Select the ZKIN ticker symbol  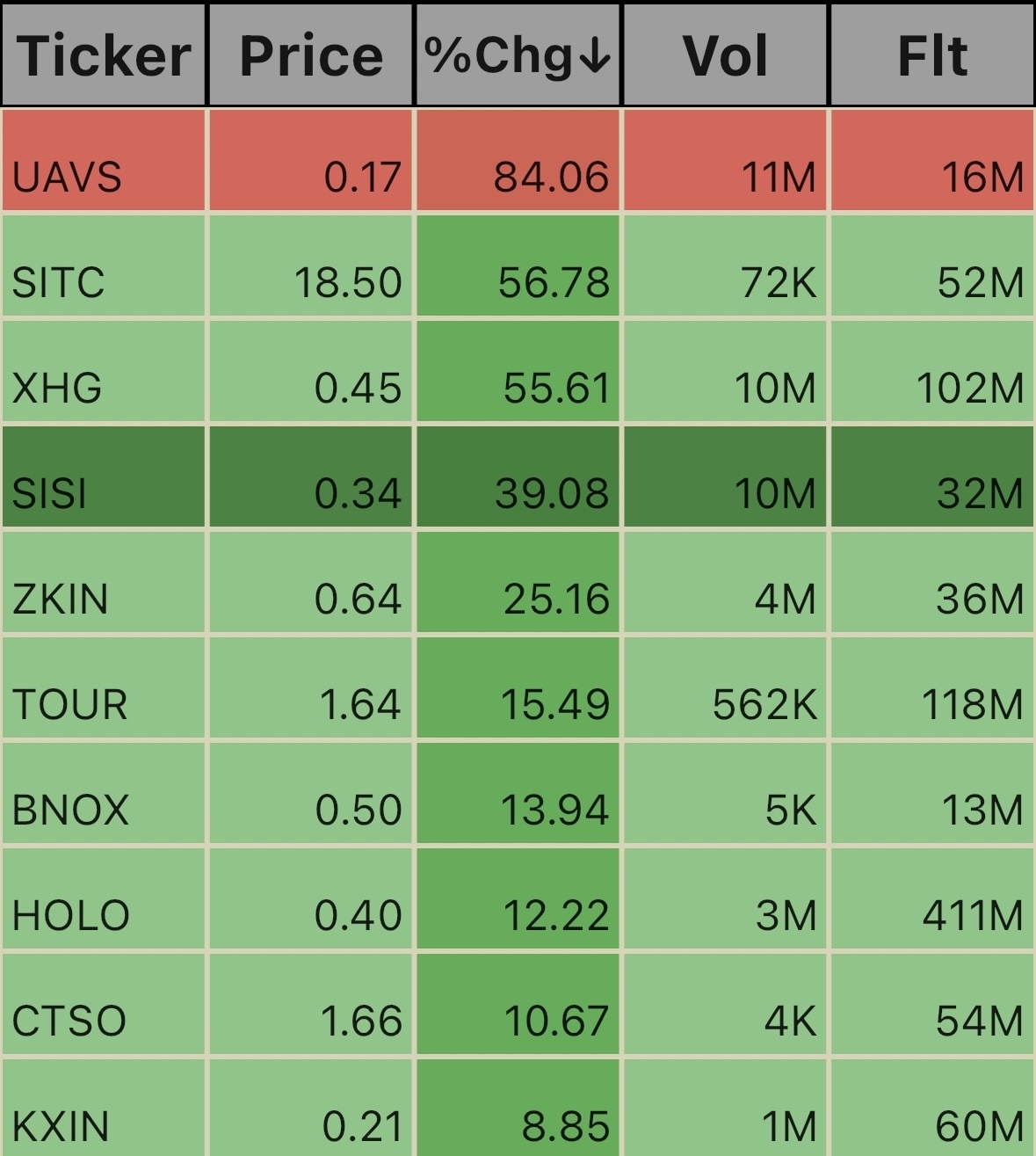point(61,600)
